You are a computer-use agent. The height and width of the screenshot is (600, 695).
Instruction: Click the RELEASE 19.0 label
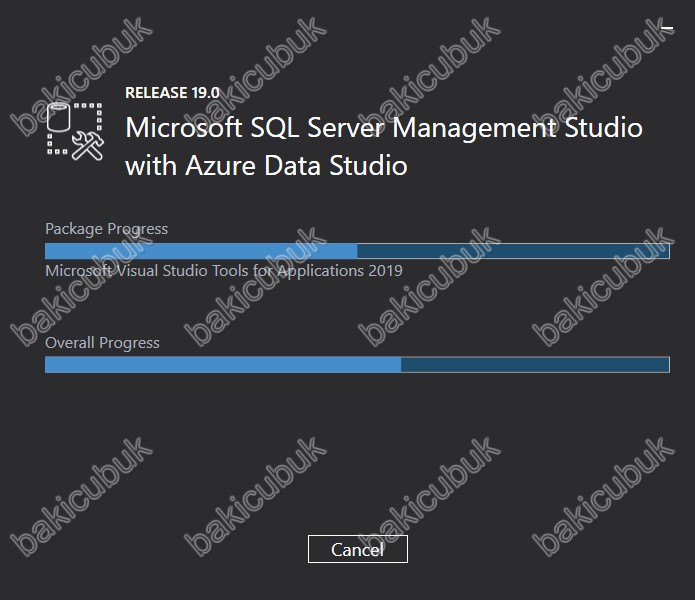click(x=172, y=93)
